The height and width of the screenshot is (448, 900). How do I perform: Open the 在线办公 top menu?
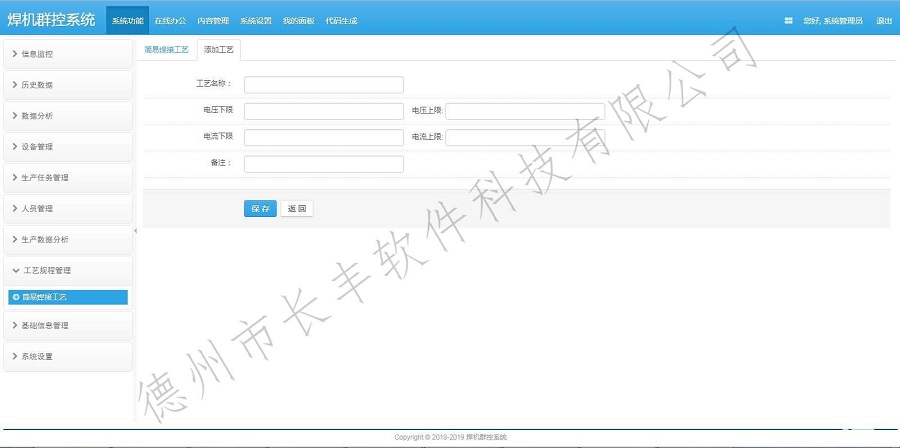(170, 20)
